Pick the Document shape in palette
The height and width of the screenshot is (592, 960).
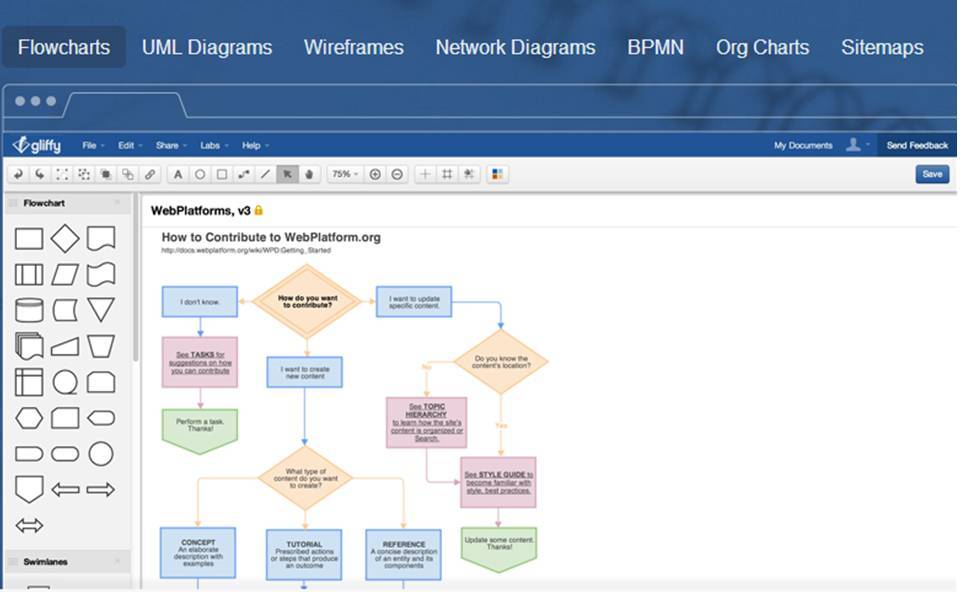101,238
